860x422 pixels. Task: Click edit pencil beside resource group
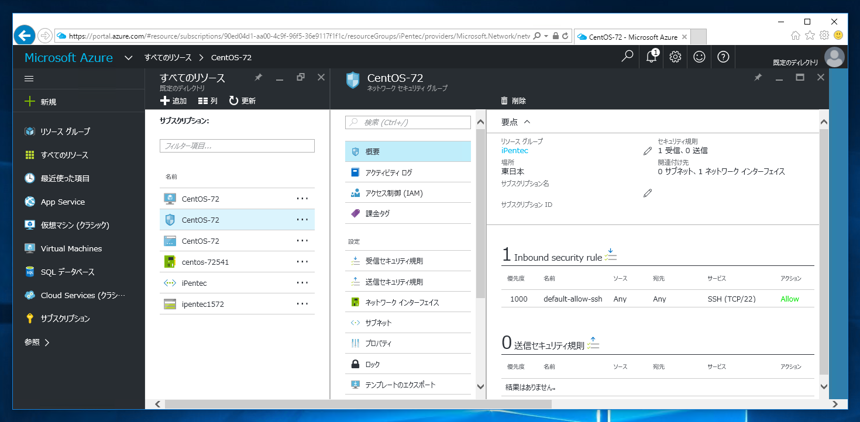[x=647, y=151]
